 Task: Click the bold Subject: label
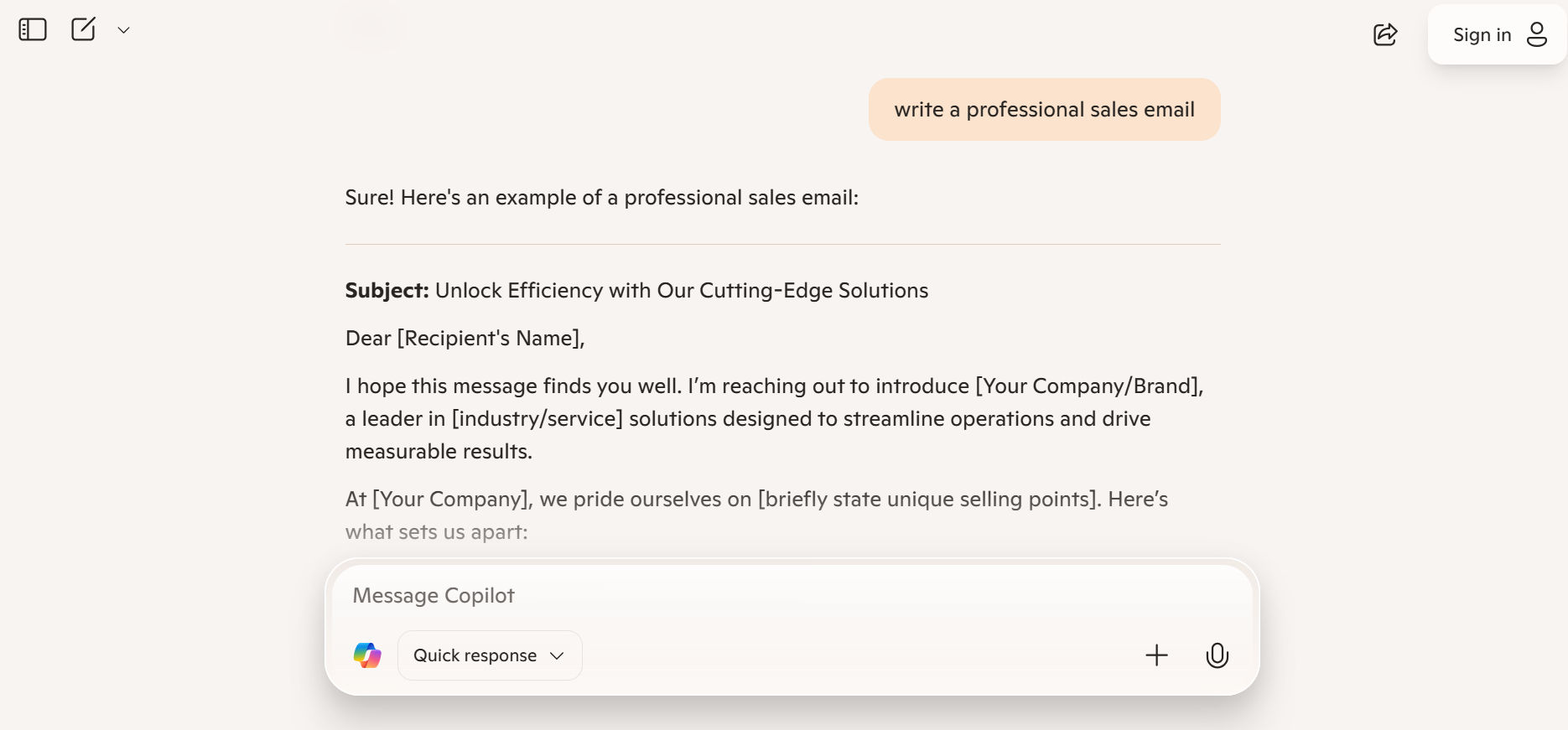pyautogui.click(x=387, y=290)
